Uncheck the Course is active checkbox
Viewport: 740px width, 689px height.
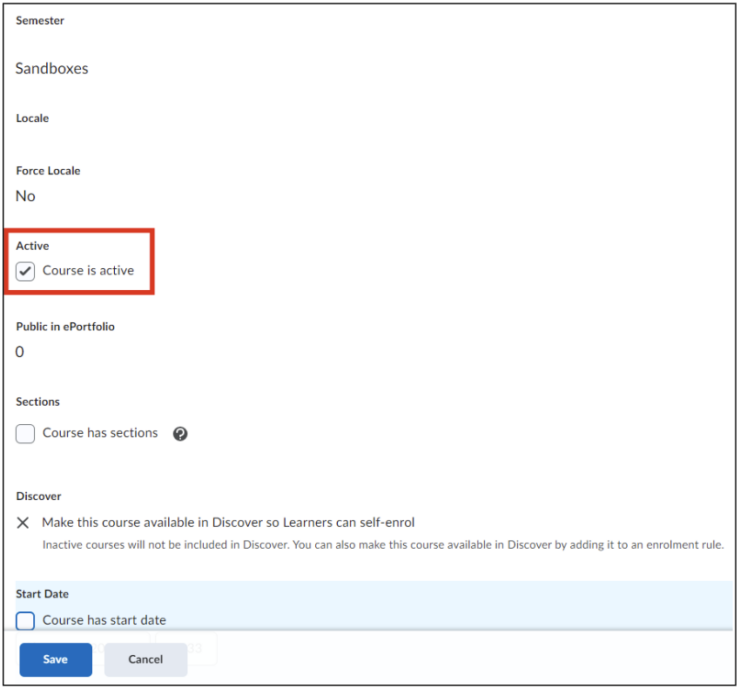coord(25,271)
